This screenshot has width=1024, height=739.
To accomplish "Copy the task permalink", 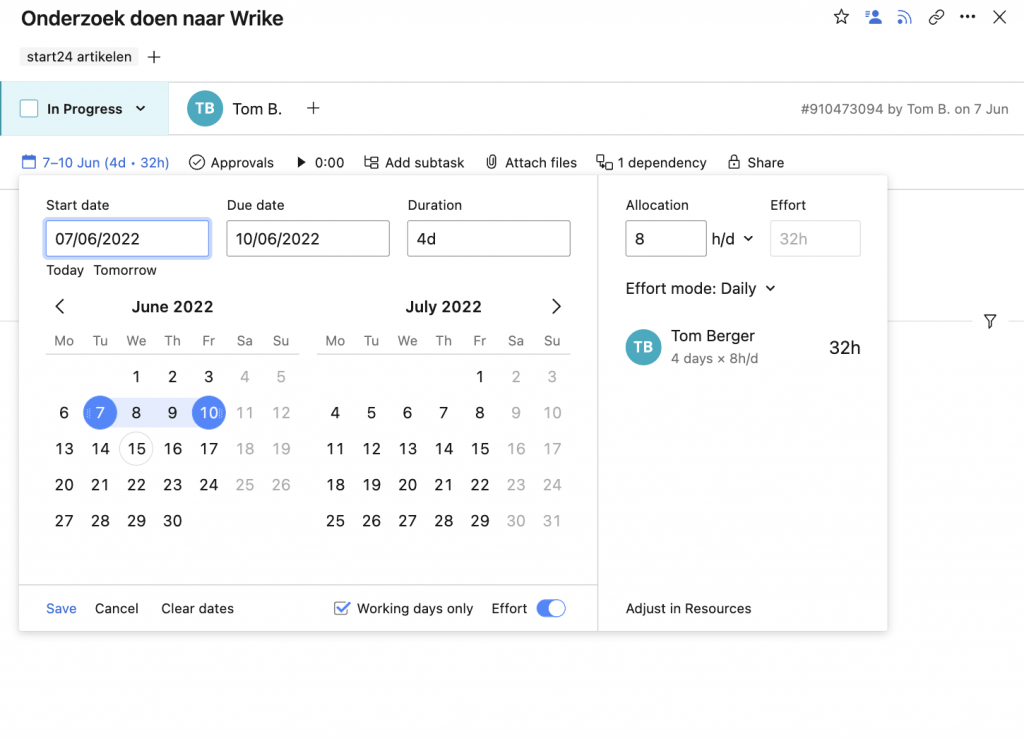I will (936, 17).
